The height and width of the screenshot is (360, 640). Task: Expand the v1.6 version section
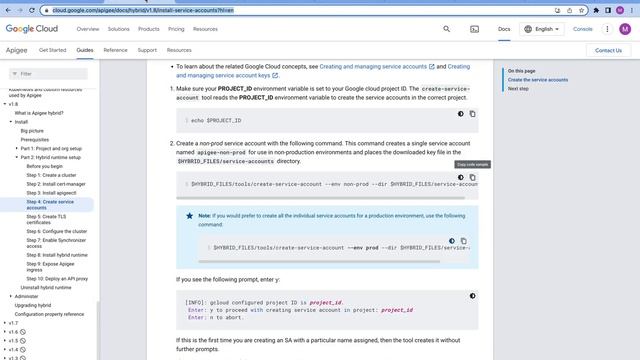click(5, 332)
